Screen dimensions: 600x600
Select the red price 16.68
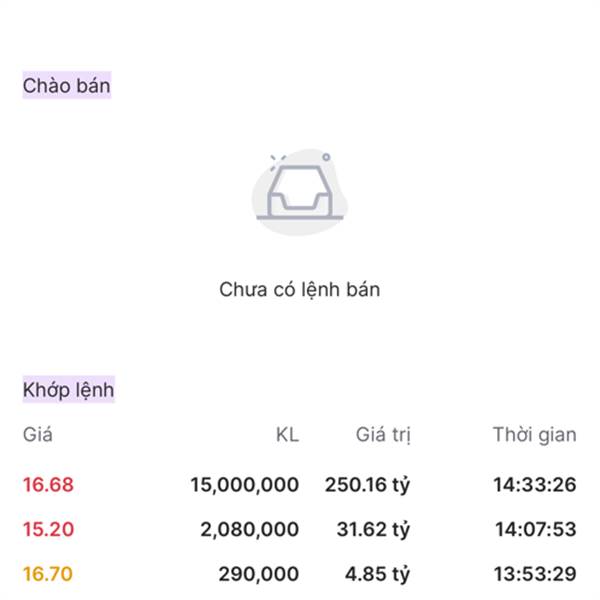[x=48, y=485]
